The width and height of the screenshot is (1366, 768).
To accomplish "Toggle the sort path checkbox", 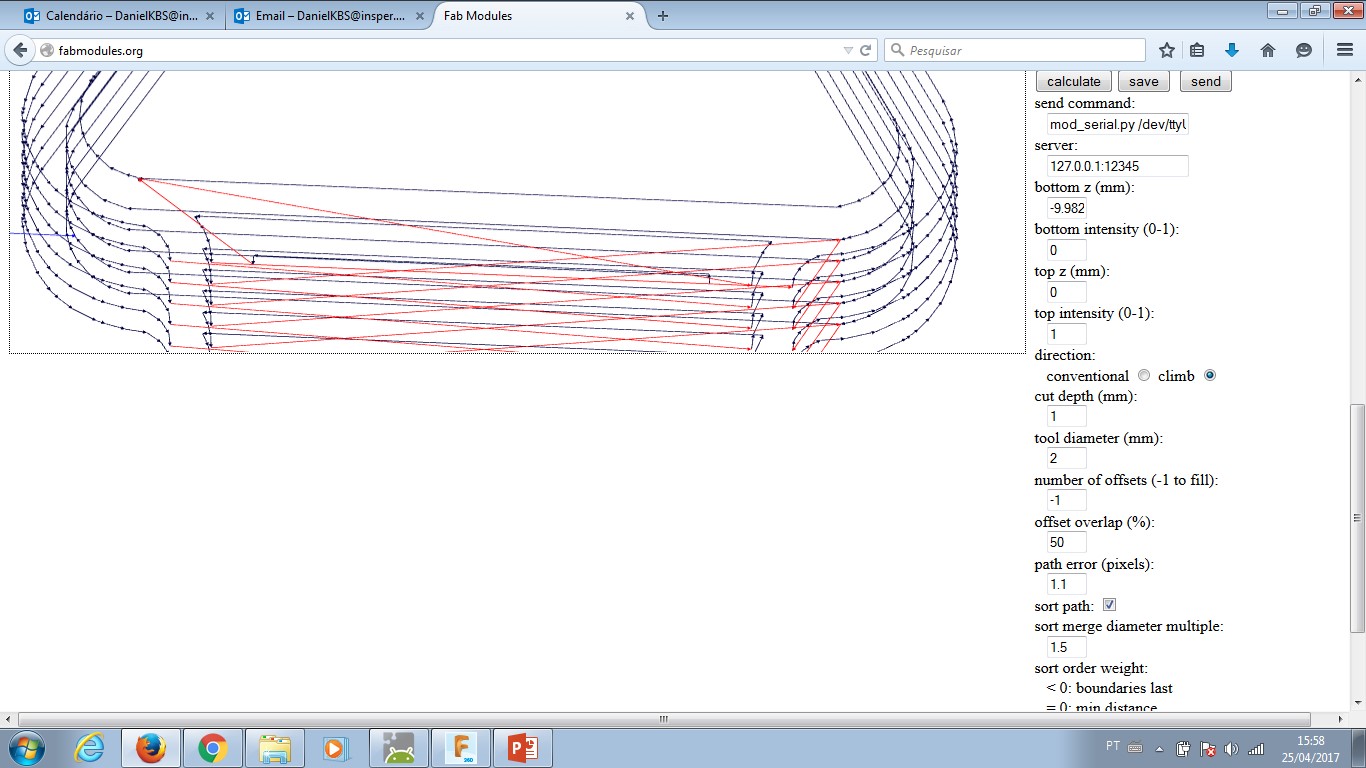I will pyautogui.click(x=1109, y=605).
